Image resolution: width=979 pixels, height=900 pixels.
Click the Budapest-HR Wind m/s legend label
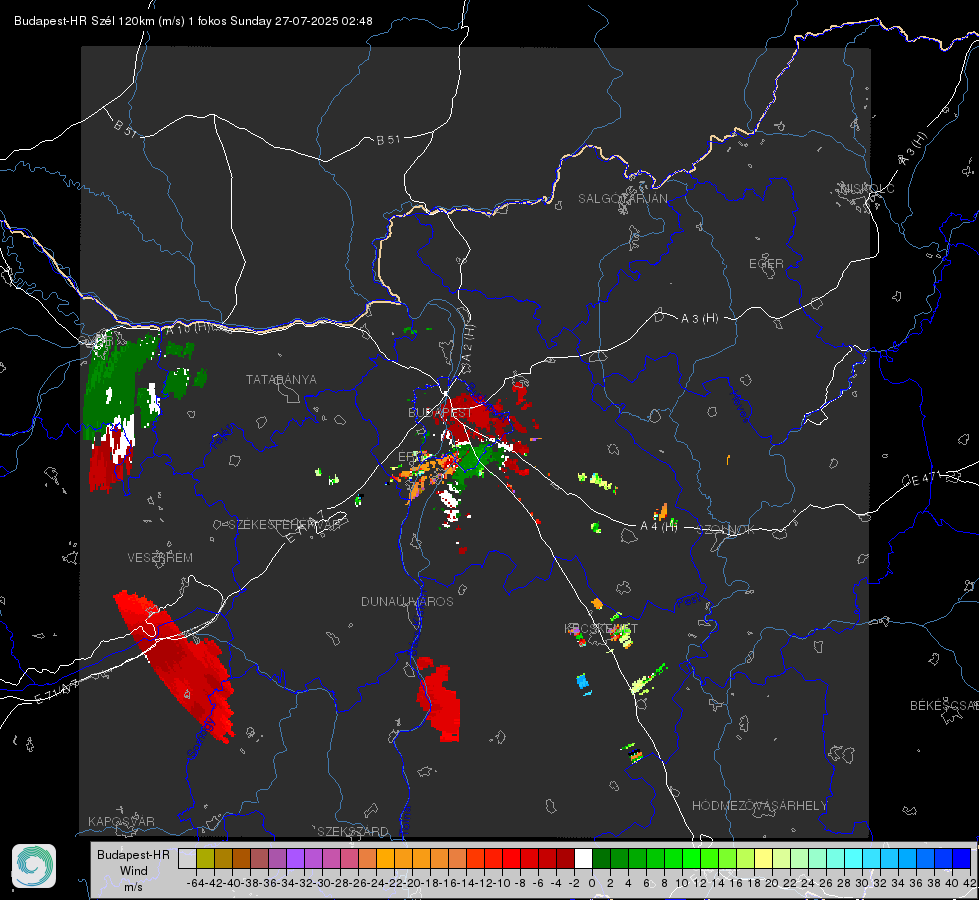click(134, 870)
